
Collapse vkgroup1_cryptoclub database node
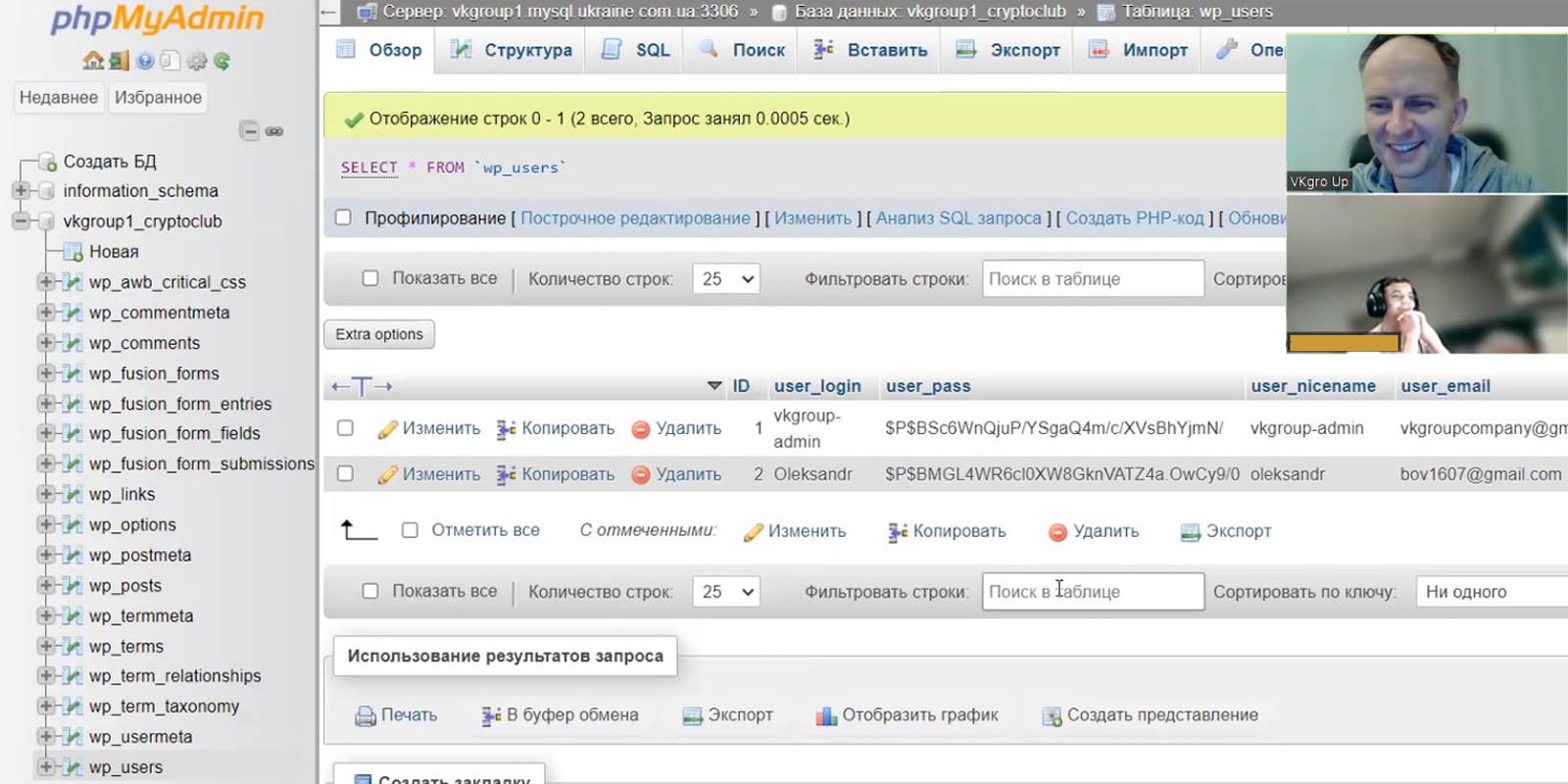pyautogui.click(x=21, y=220)
